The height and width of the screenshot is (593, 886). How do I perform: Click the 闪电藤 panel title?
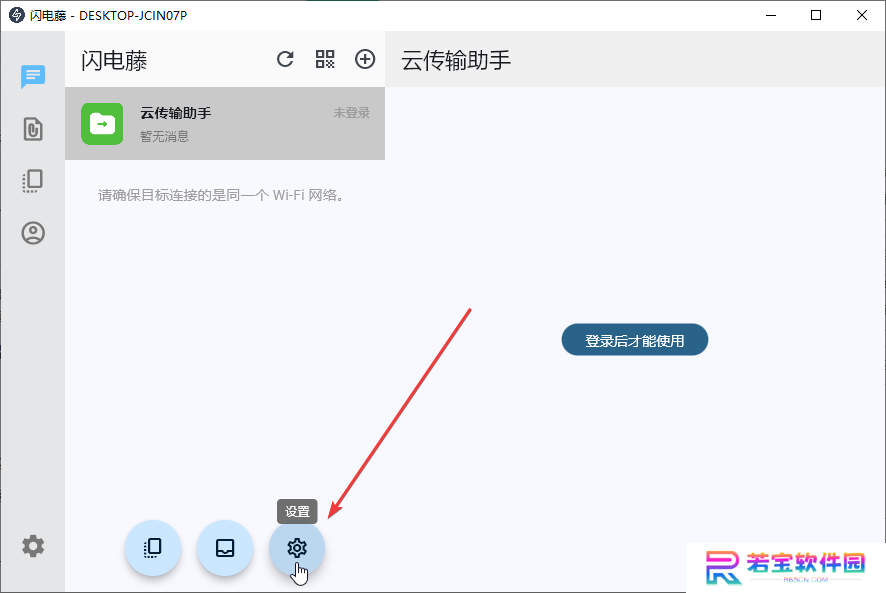[x=114, y=60]
